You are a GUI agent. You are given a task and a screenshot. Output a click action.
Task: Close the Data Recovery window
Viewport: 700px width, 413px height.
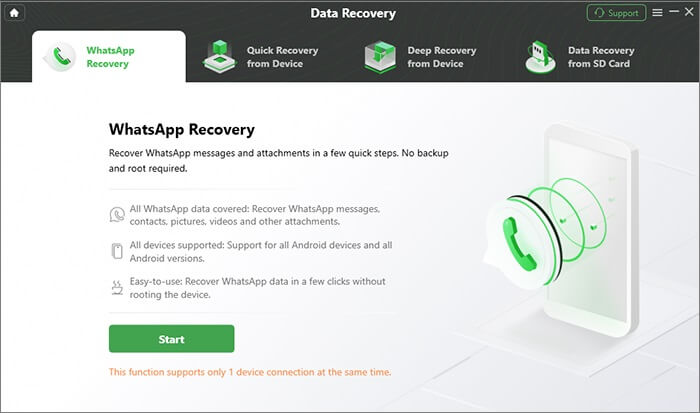coord(689,12)
